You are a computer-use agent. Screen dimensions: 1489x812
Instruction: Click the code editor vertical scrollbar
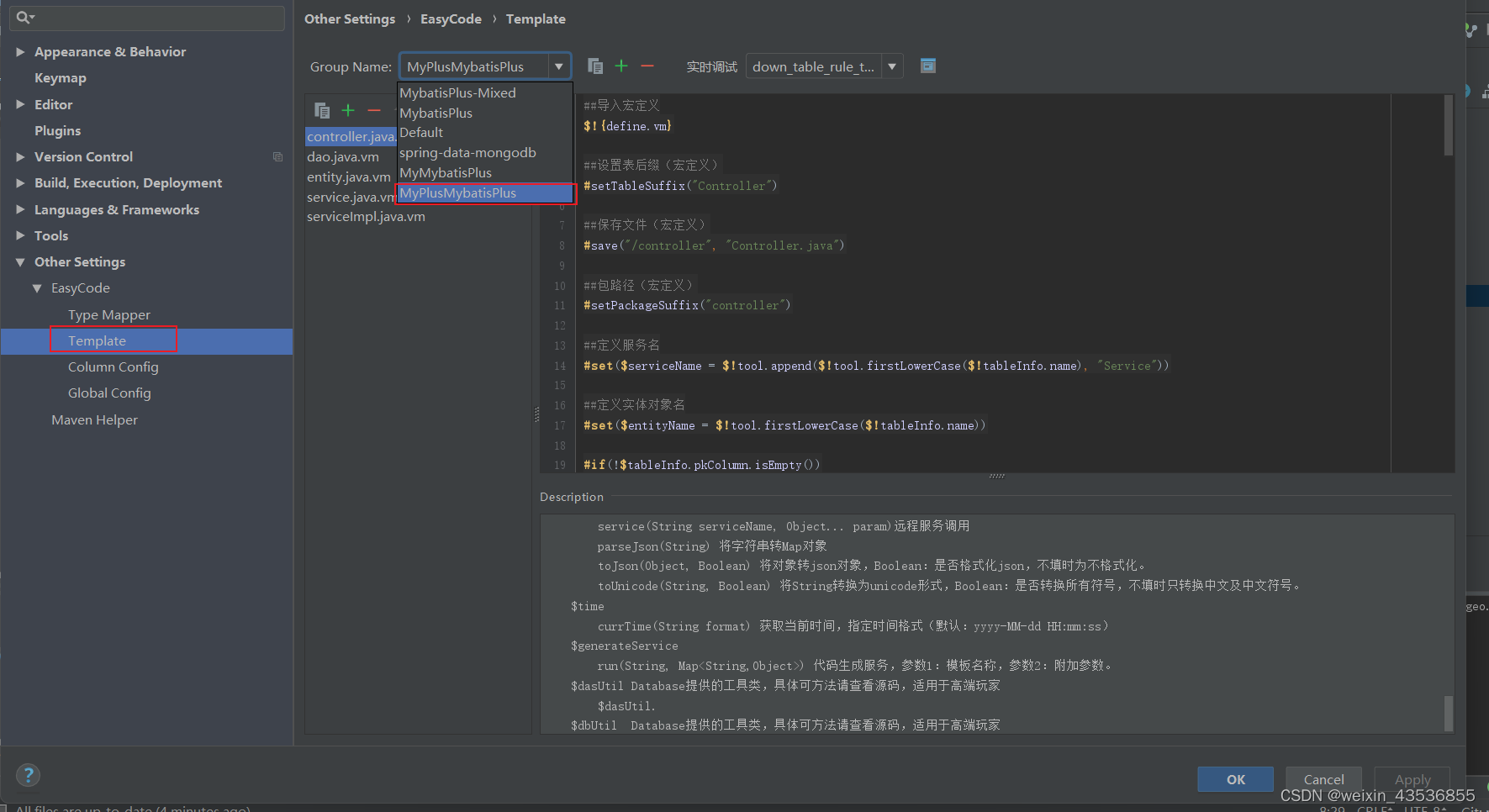(1449, 125)
